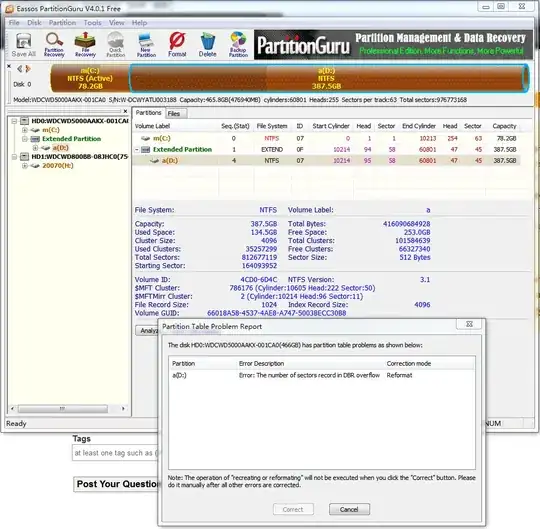540x529 pixels.
Task: Minimize the PartitionGuru window
Action: click(486, 7)
